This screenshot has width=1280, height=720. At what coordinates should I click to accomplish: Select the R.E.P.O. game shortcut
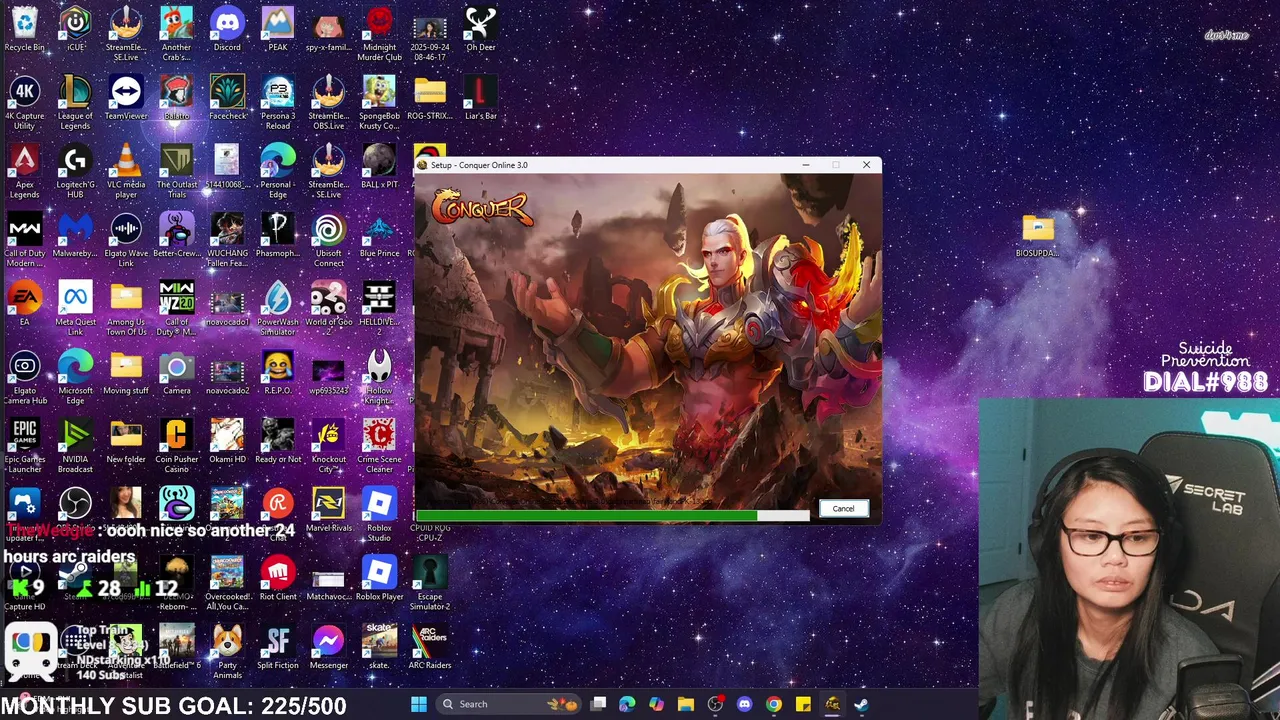[278, 373]
